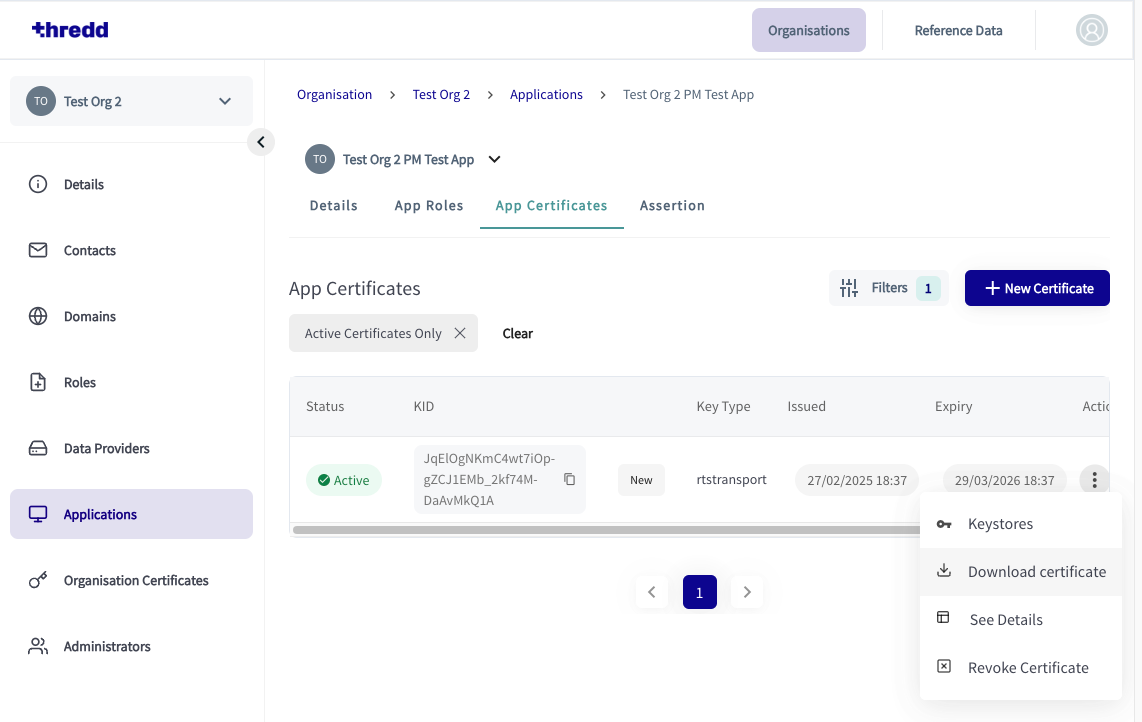Expand the Test Org 2 organisation selector
This screenshot has width=1142, height=722.
[131, 101]
